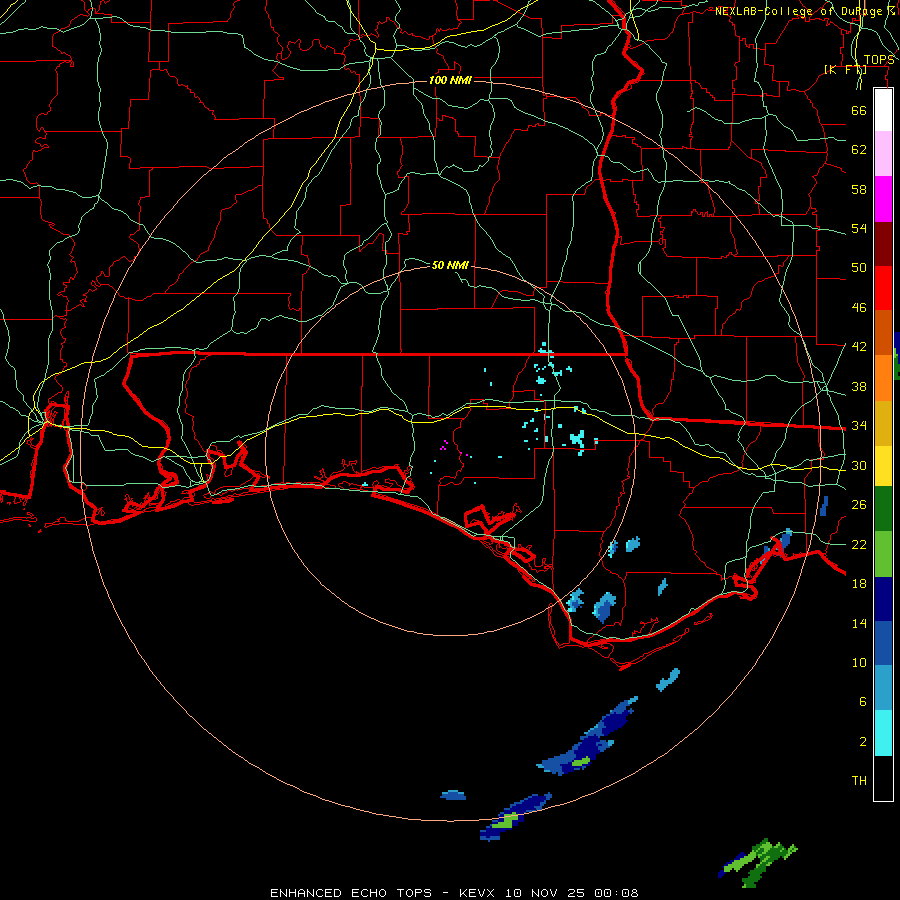The image size is (900, 900).
Task: Click the navy blue legend swatch
Action: tap(883, 599)
